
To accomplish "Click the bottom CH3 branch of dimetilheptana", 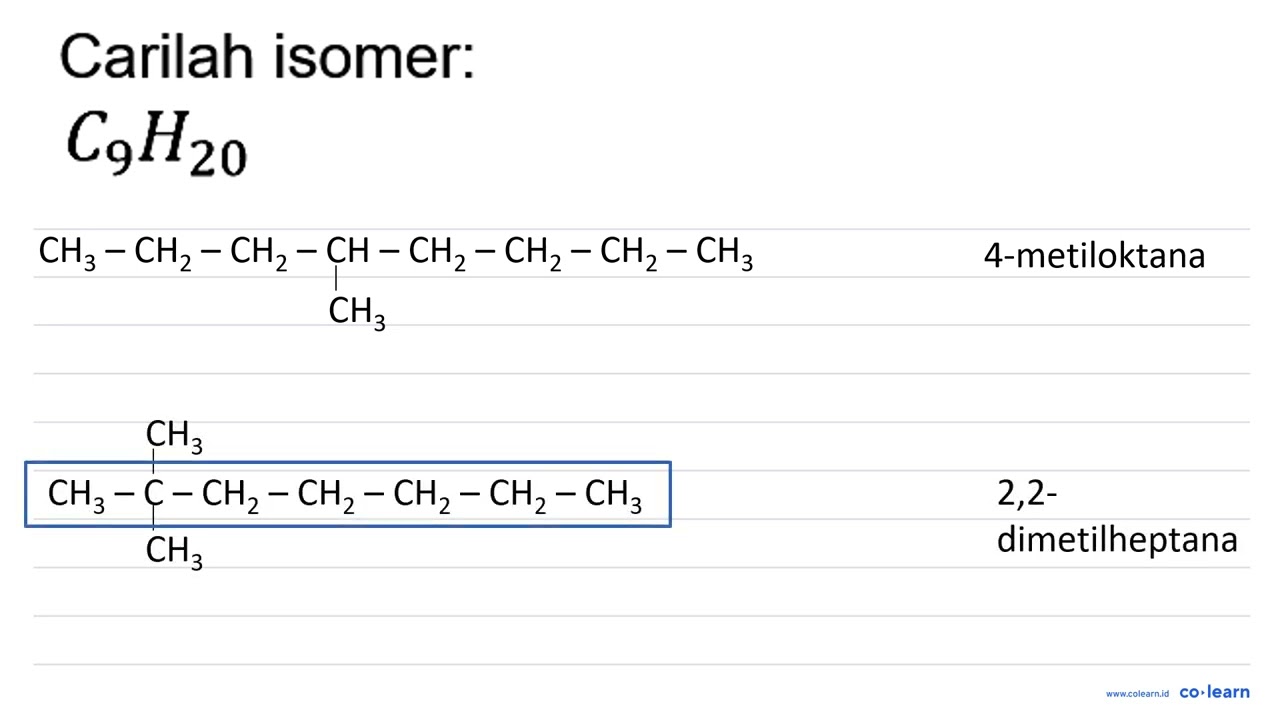I will (x=174, y=551).
